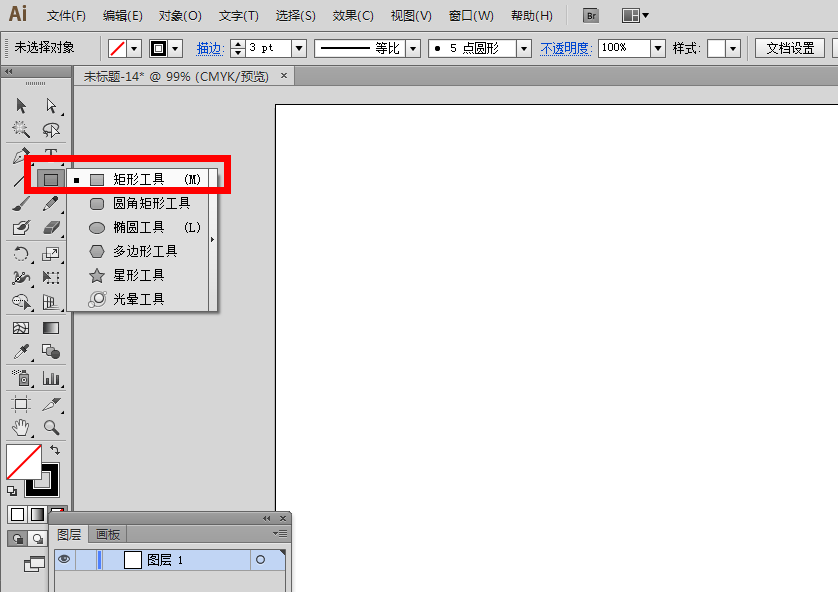Select the Selection tool (black arrow)
Screen dimensions: 838x592
click(x=21, y=106)
